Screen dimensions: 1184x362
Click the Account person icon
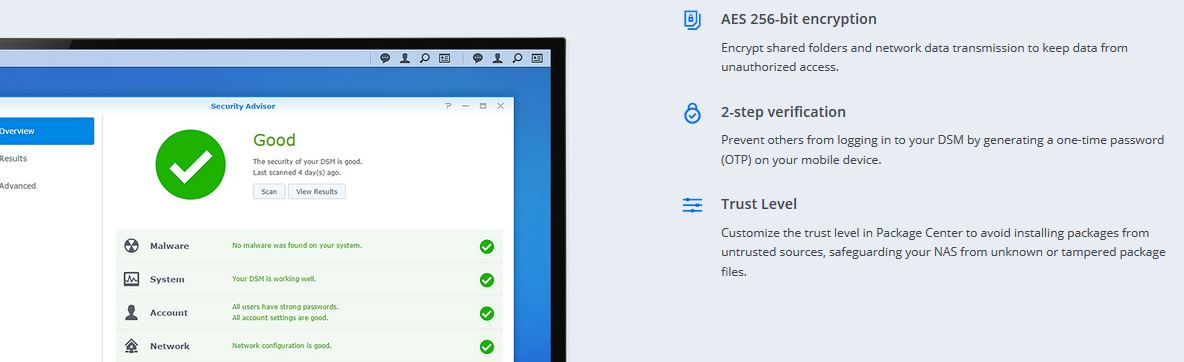131,312
